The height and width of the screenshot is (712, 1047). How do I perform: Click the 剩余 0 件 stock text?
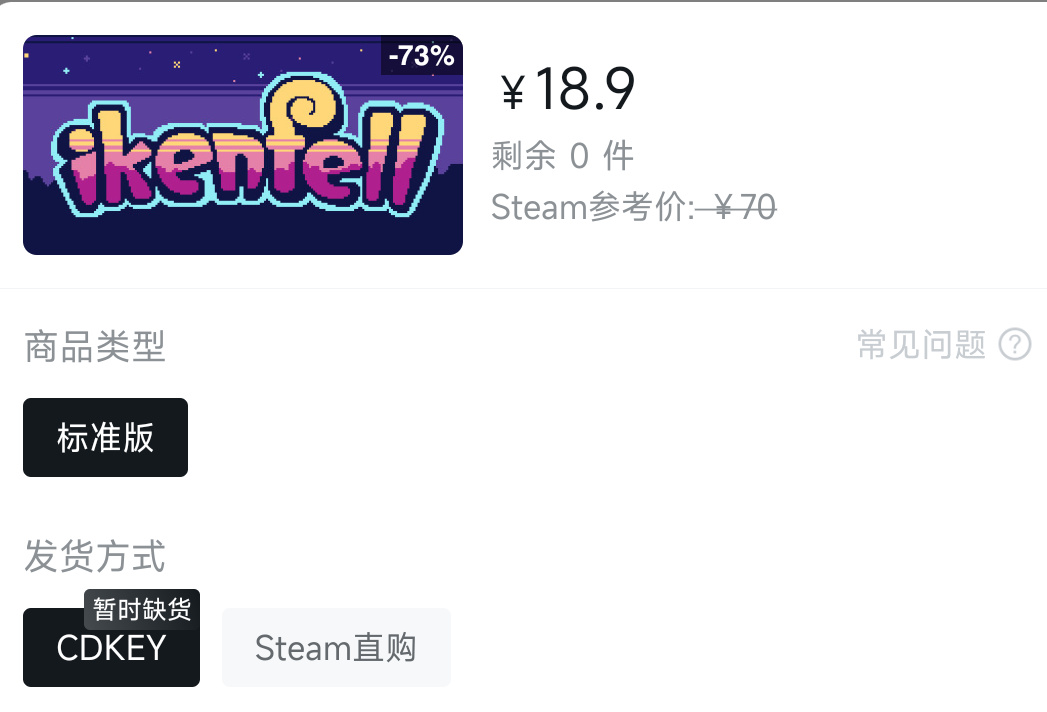tap(562, 156)
